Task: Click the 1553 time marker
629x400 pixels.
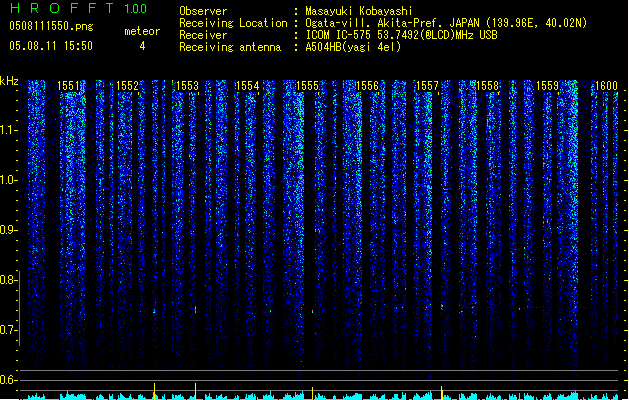Action: click(187, 86)
